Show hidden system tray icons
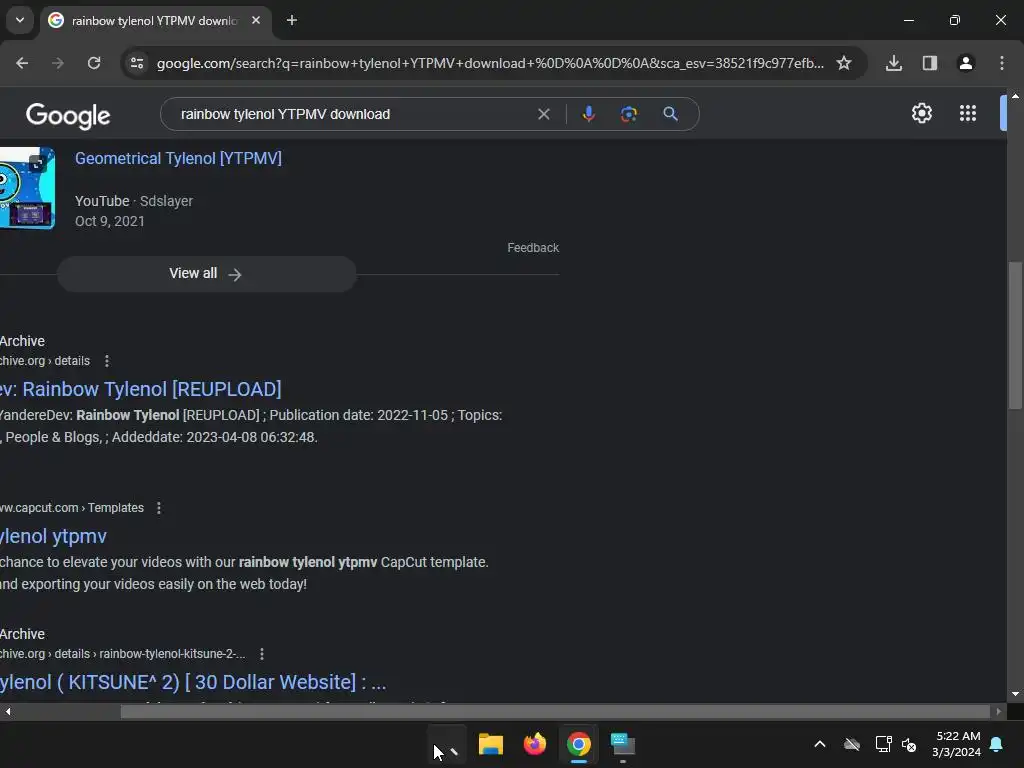Image resolution: width=1024 pixels, height=768 pixels. pyautogui.click(x=820, y=744)
